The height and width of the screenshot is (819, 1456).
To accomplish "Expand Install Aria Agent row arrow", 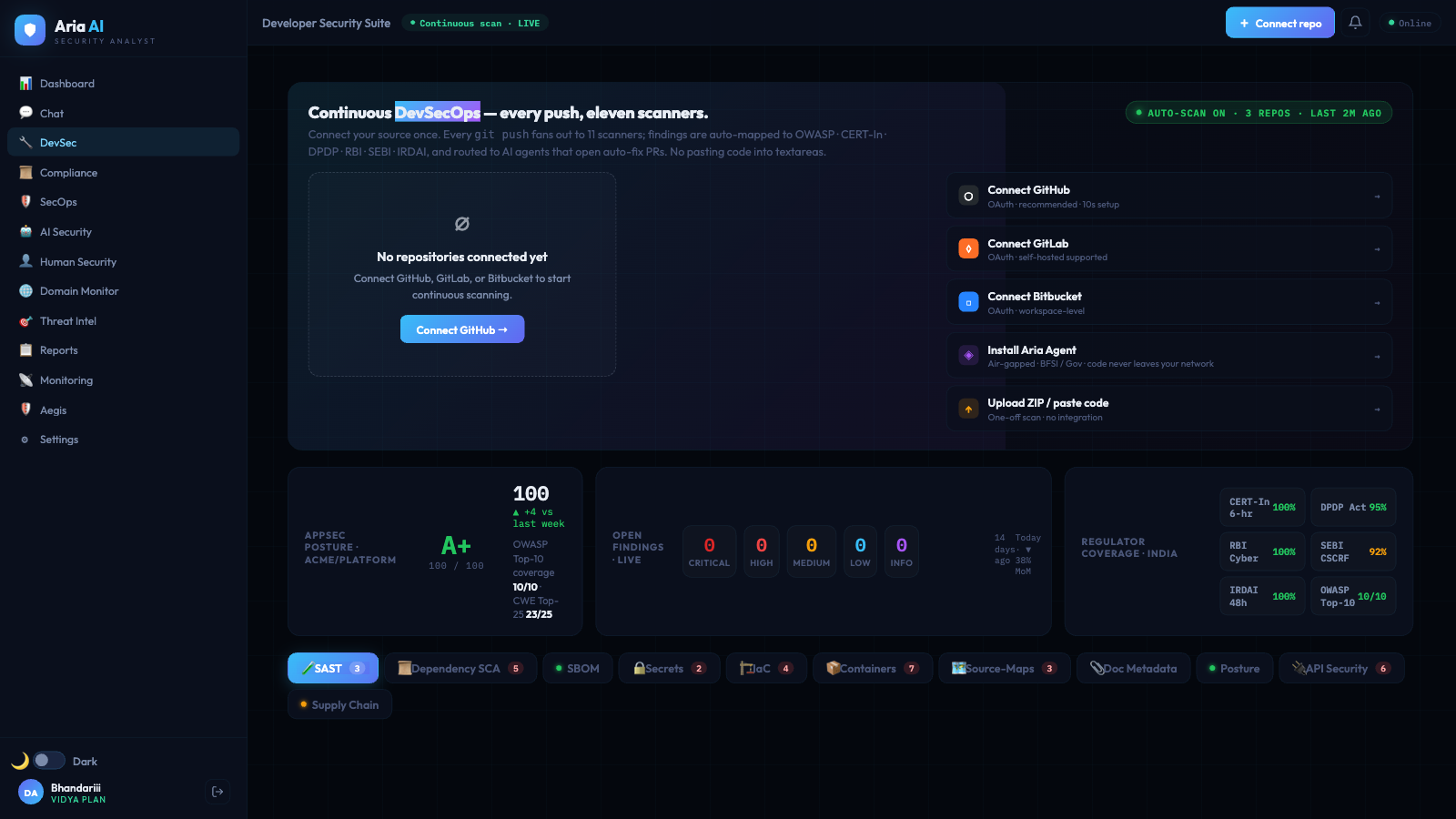I will coord(1377,356).
